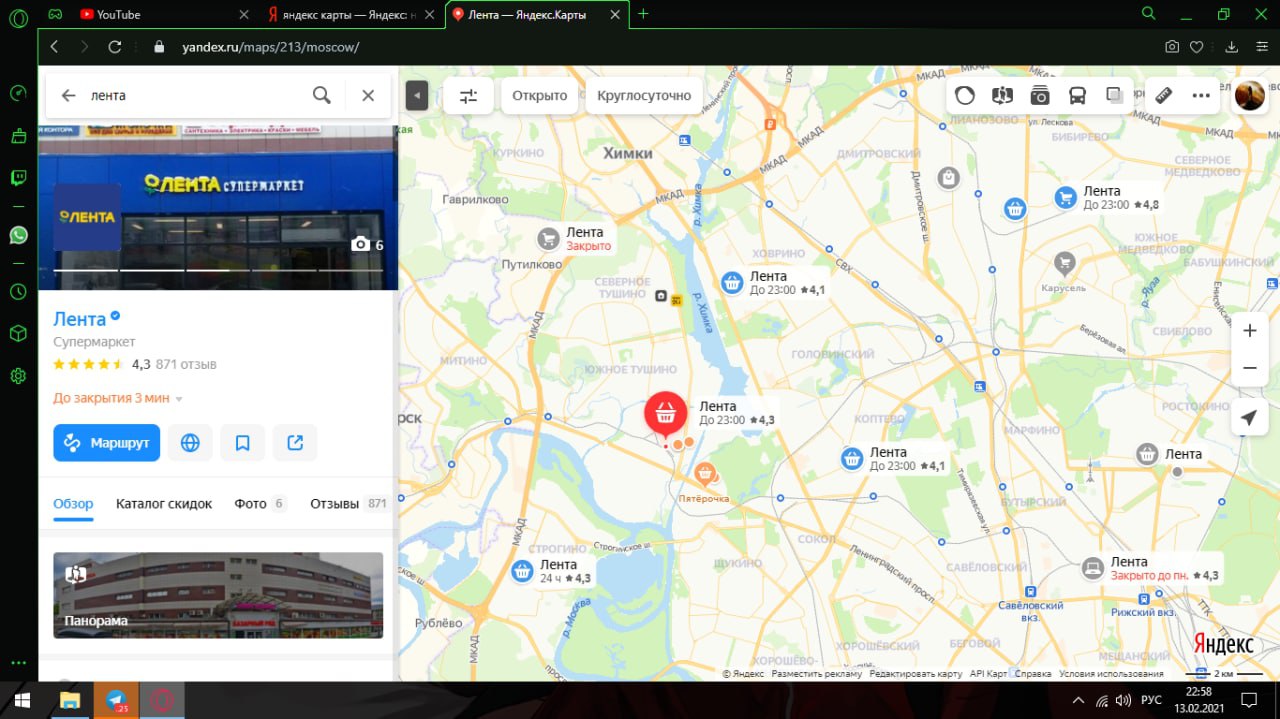1280x719 pixels.
Task: Reload the page
Action: (x=115, y=47)
